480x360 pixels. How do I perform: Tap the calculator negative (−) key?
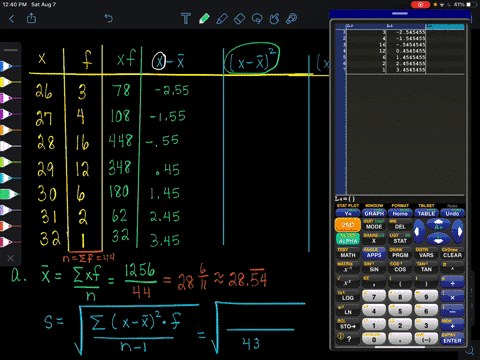[426, 339]
